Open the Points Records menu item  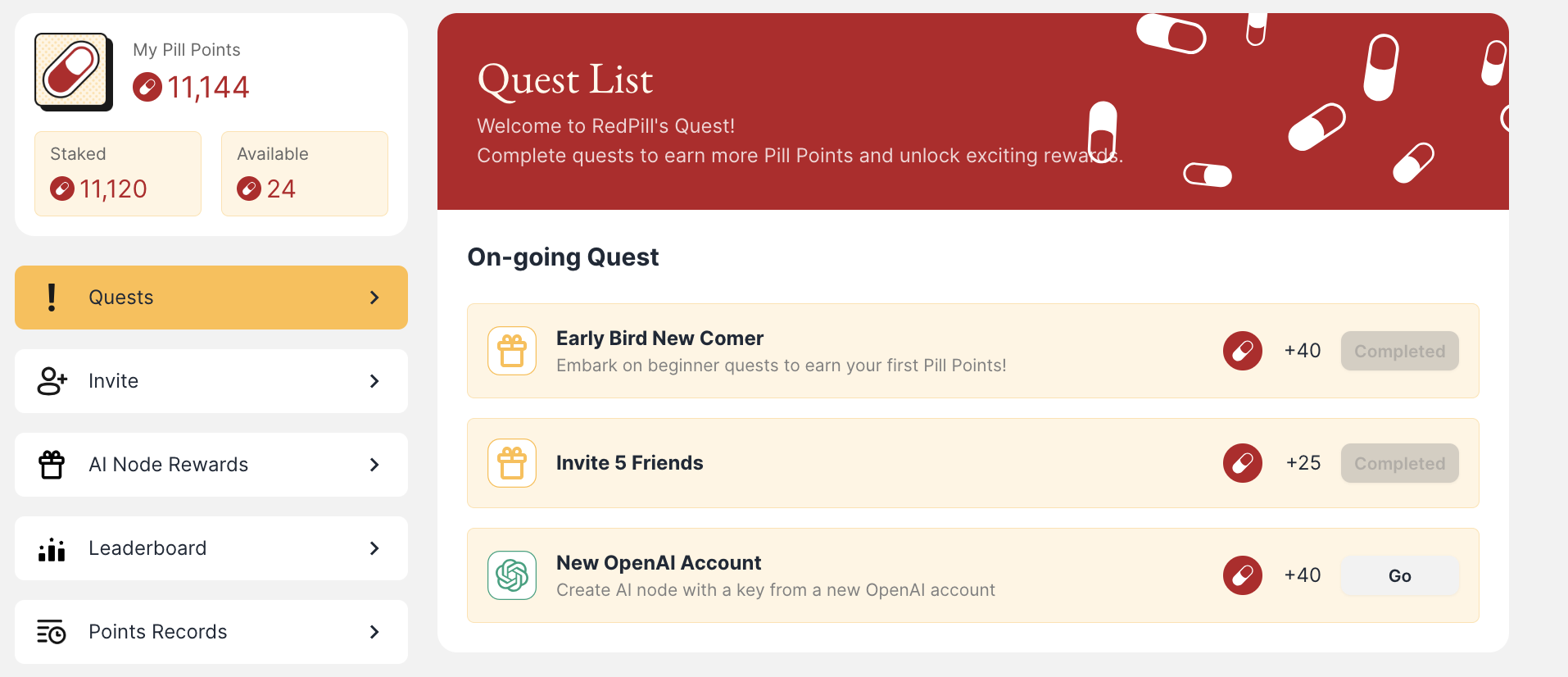tap(211, 632)
